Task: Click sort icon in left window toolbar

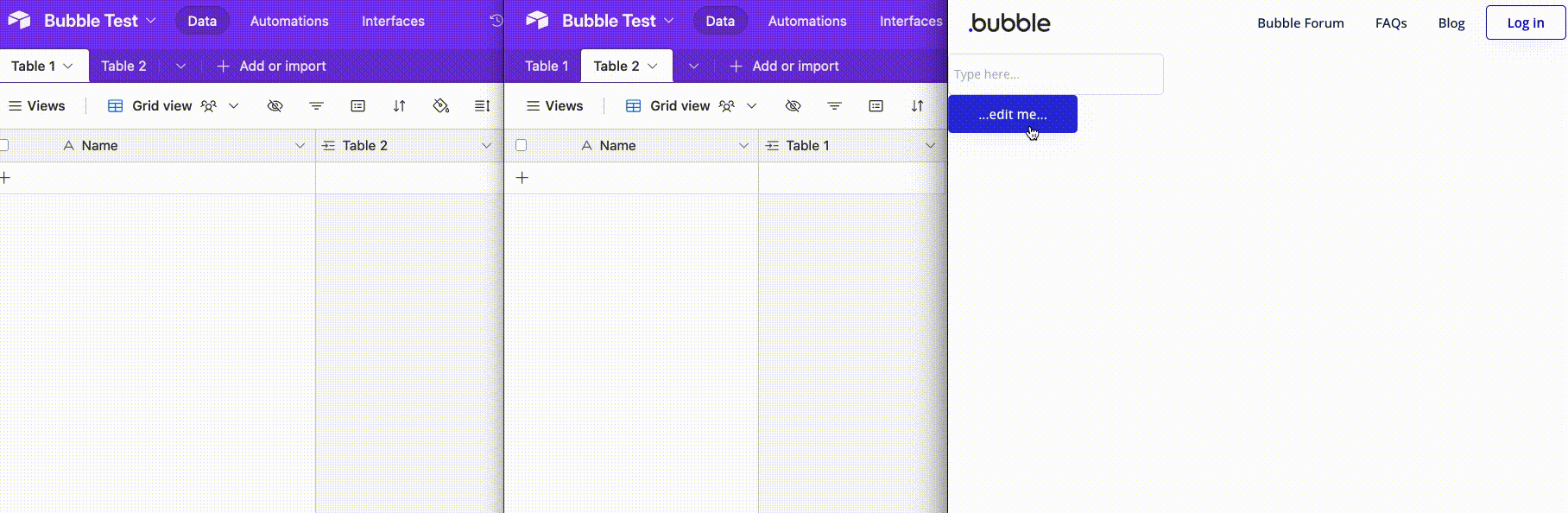Action: pos(399,105)
